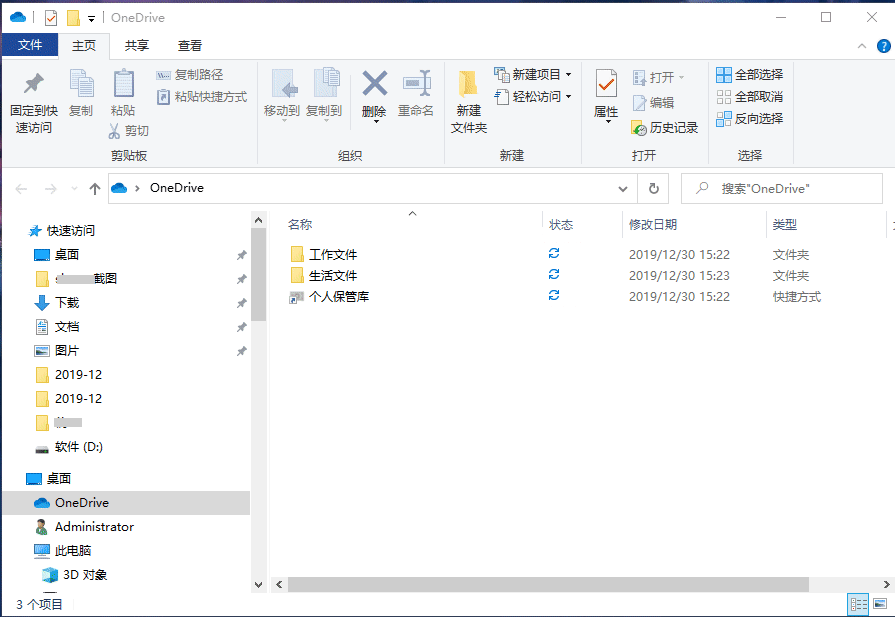The width and height of the screenshot is (896, 620).
Task: Open the File (文件) tab
Action: [x=30, y=45]
